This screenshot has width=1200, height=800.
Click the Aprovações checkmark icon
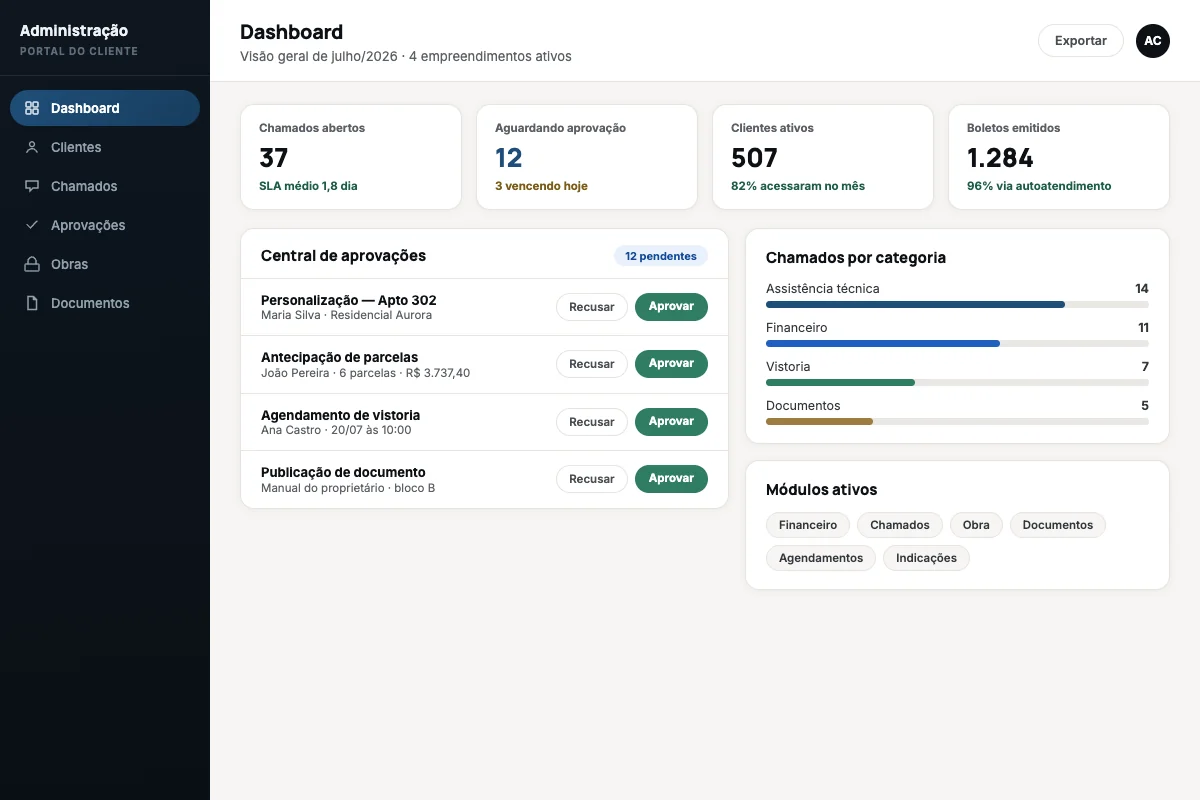coord(32,225)
